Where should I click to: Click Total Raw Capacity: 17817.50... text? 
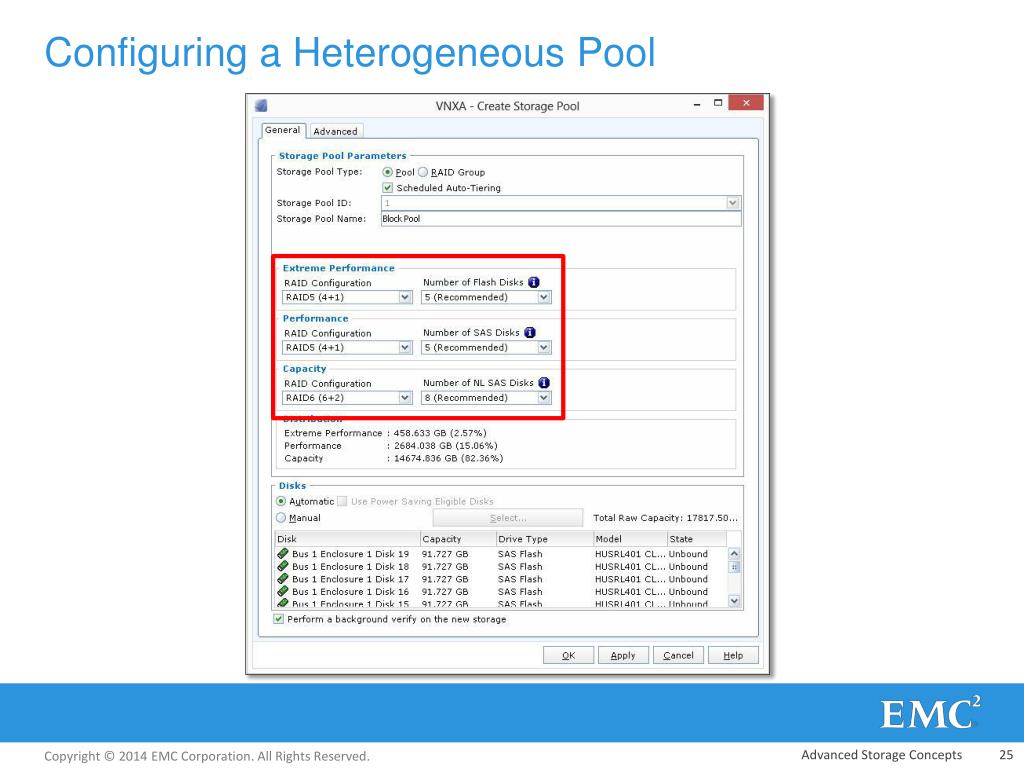(665, 518)
